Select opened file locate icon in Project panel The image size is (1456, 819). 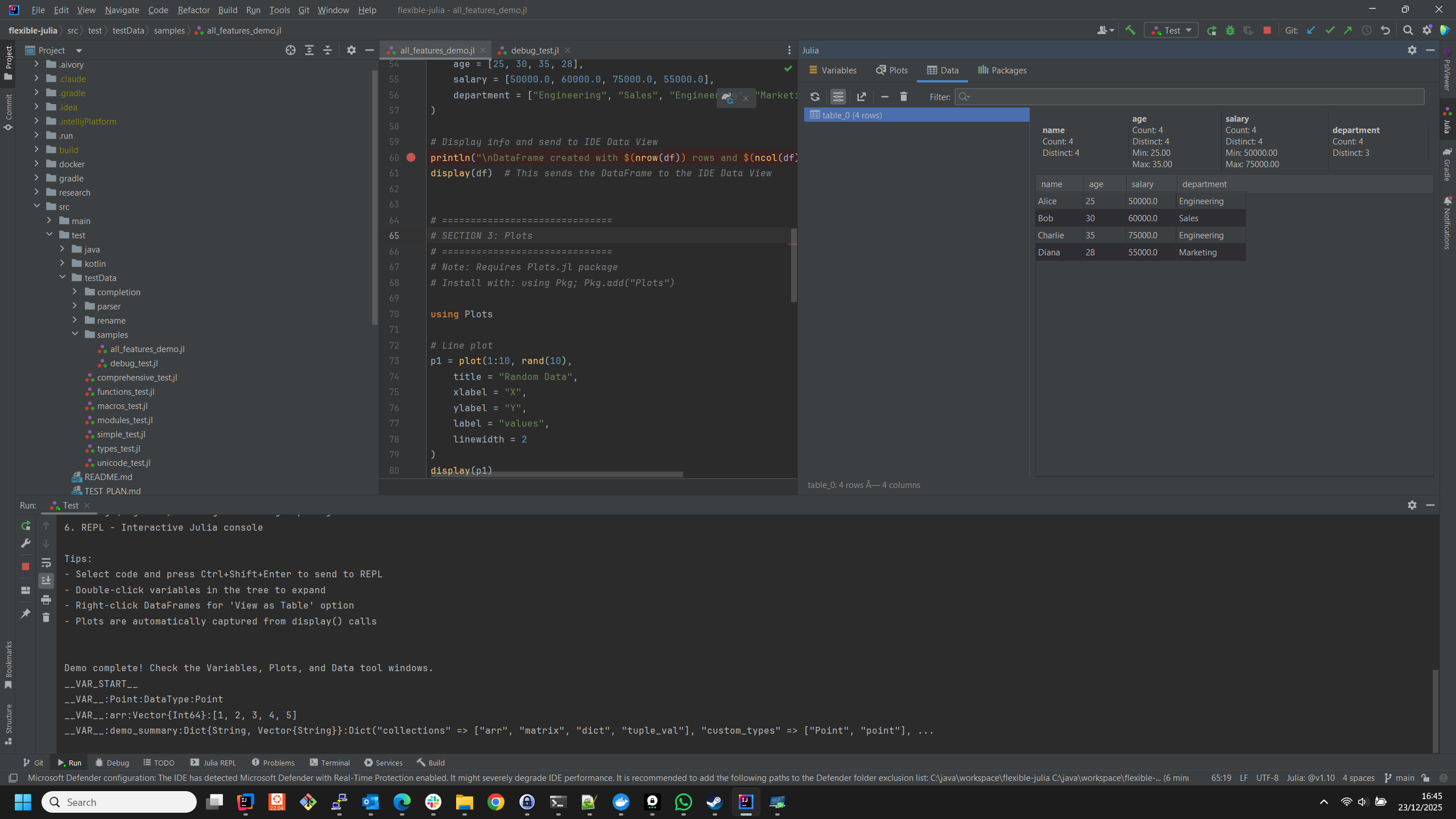(290, 51)
